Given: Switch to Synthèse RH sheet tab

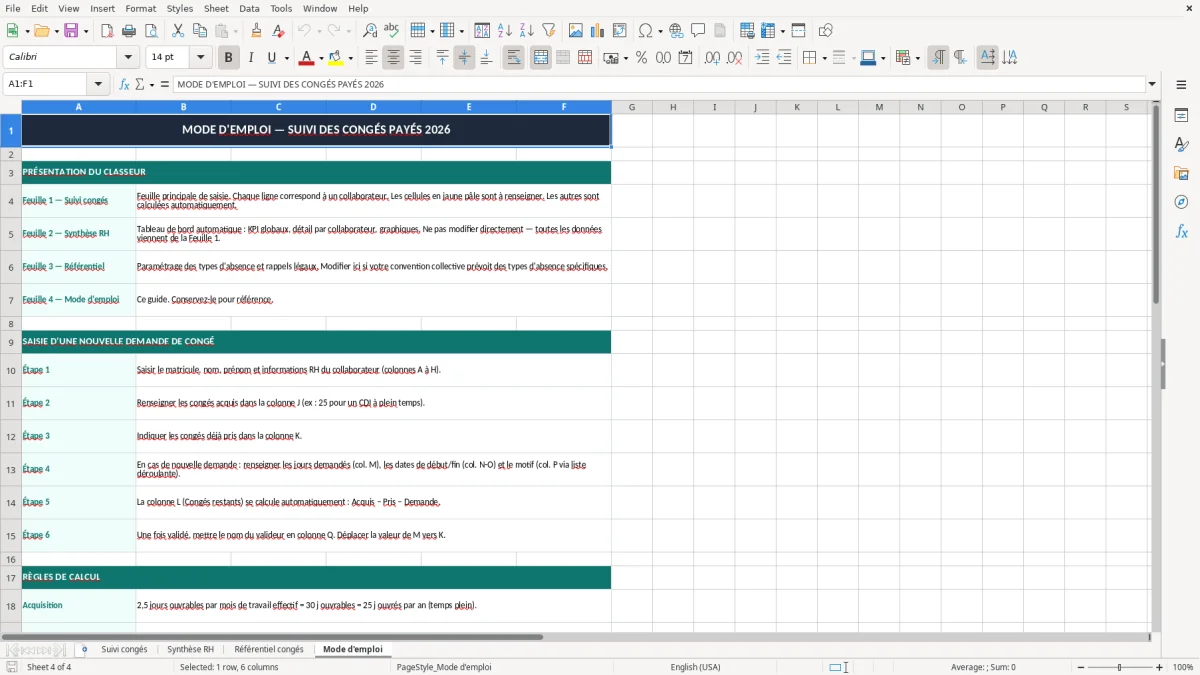Looking at the screenshot, I should coord(190,649).
